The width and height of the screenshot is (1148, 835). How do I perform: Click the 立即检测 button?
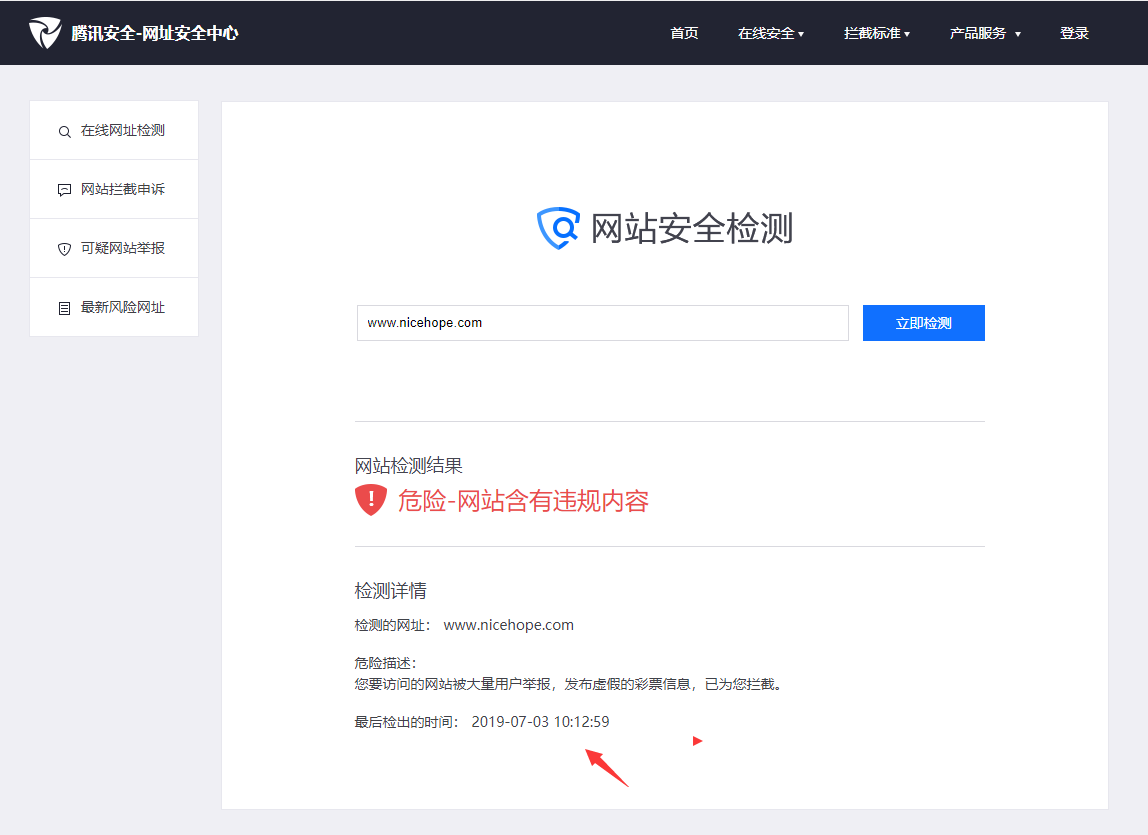[923, 323]
